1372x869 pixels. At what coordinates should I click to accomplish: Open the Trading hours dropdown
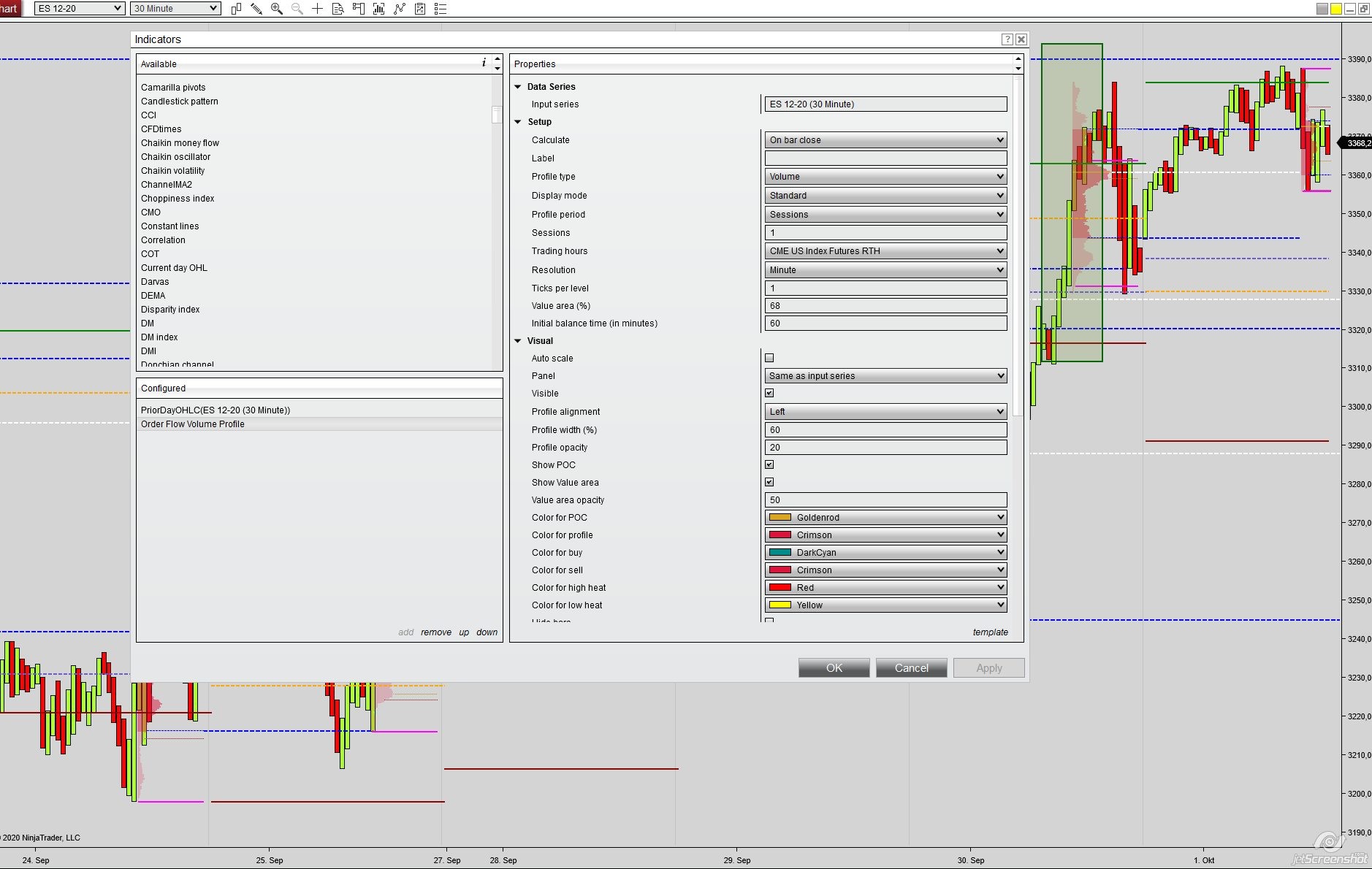click(885, 251)
